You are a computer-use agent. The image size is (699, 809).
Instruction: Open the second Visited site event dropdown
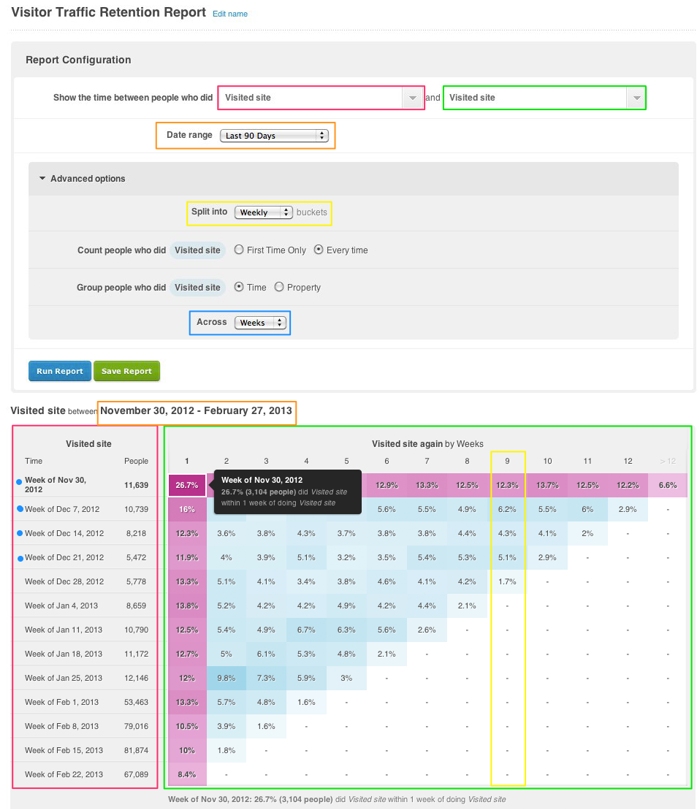pyautogui.click(x=544, y=98)
